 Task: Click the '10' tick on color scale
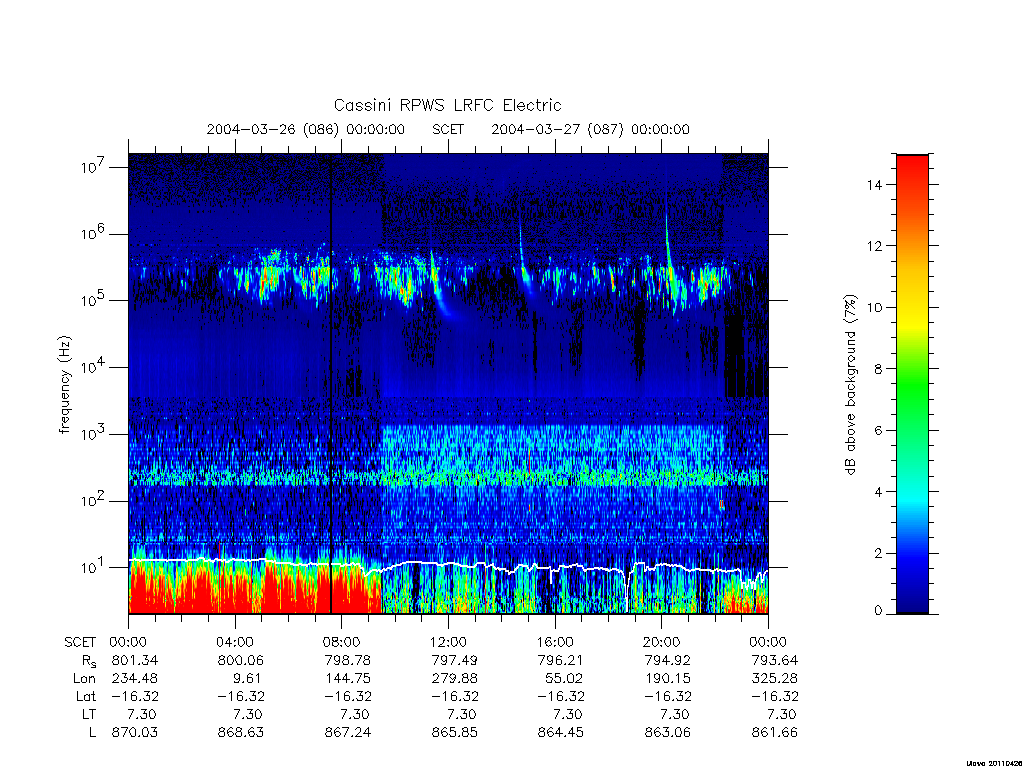point(874,308)
